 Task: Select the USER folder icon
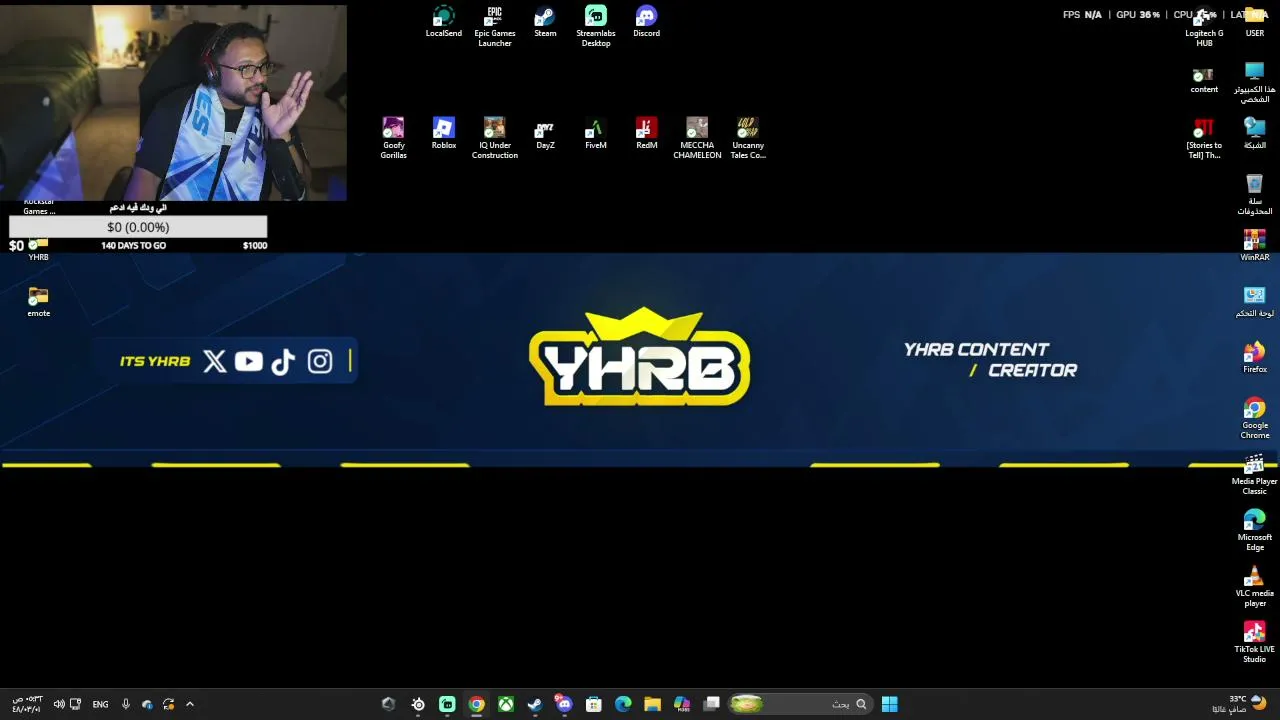pyautogui.click(x=1255, y=22)
